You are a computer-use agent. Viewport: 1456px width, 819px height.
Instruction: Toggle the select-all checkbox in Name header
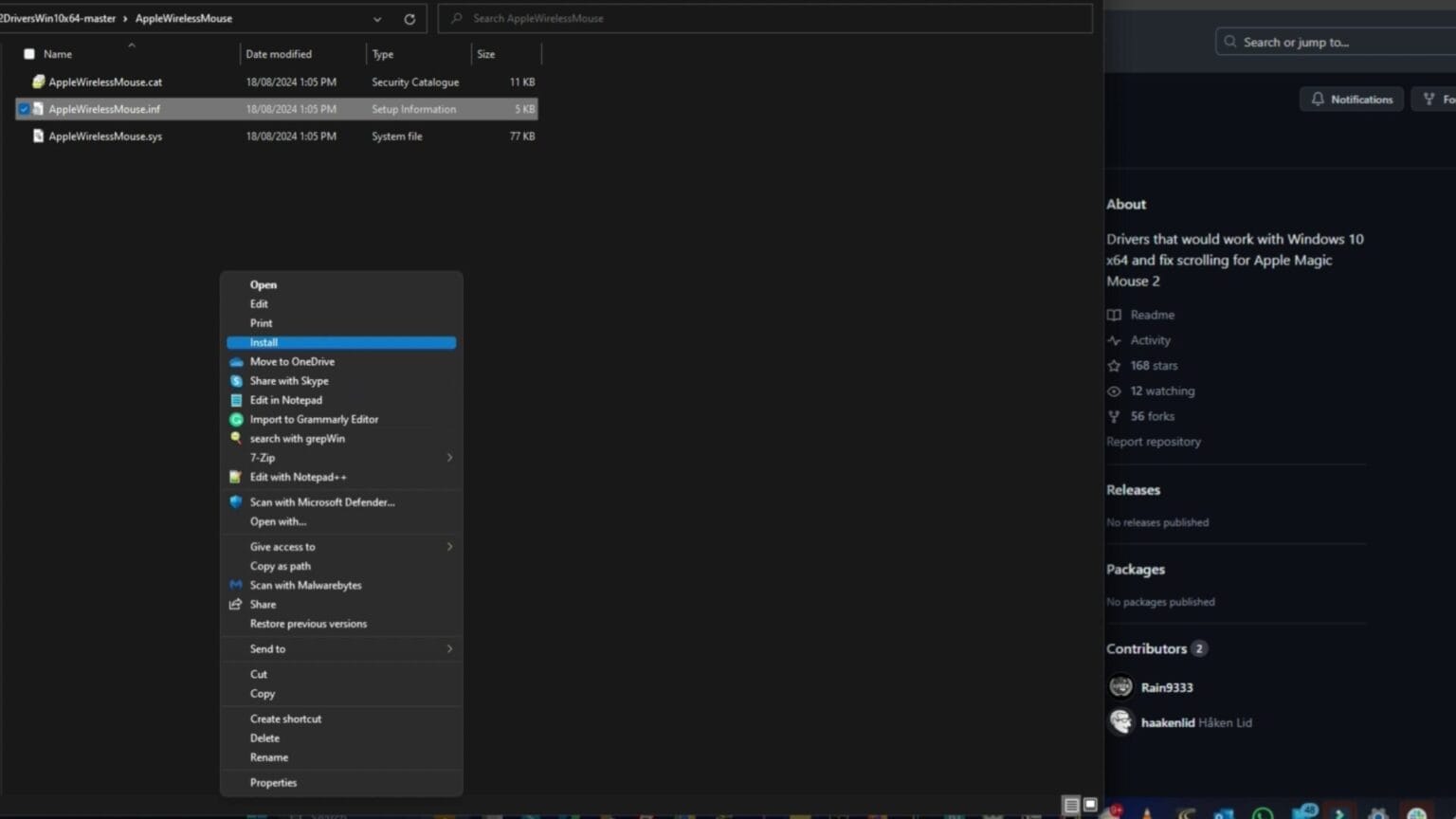(x=28, y=54)
